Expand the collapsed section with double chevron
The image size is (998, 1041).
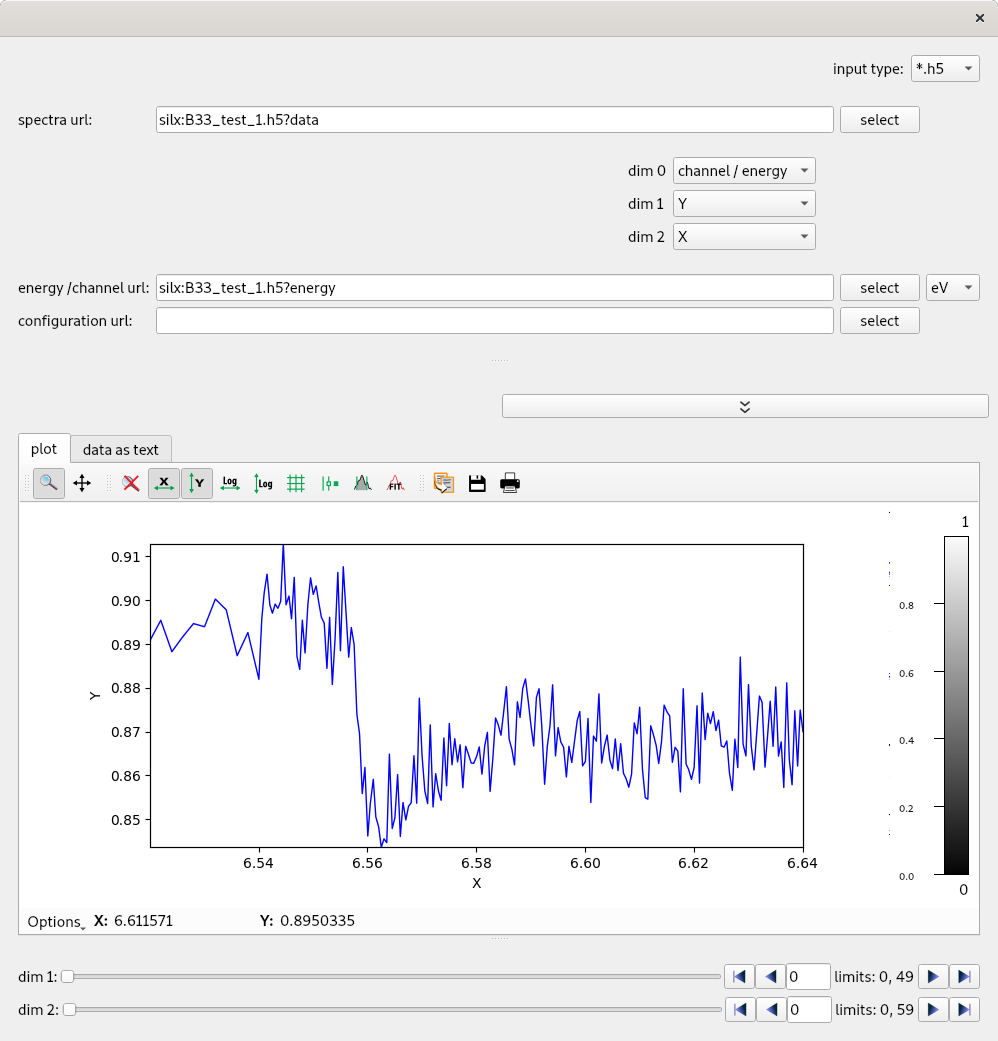pyautogui.click(x=745, y=406)
